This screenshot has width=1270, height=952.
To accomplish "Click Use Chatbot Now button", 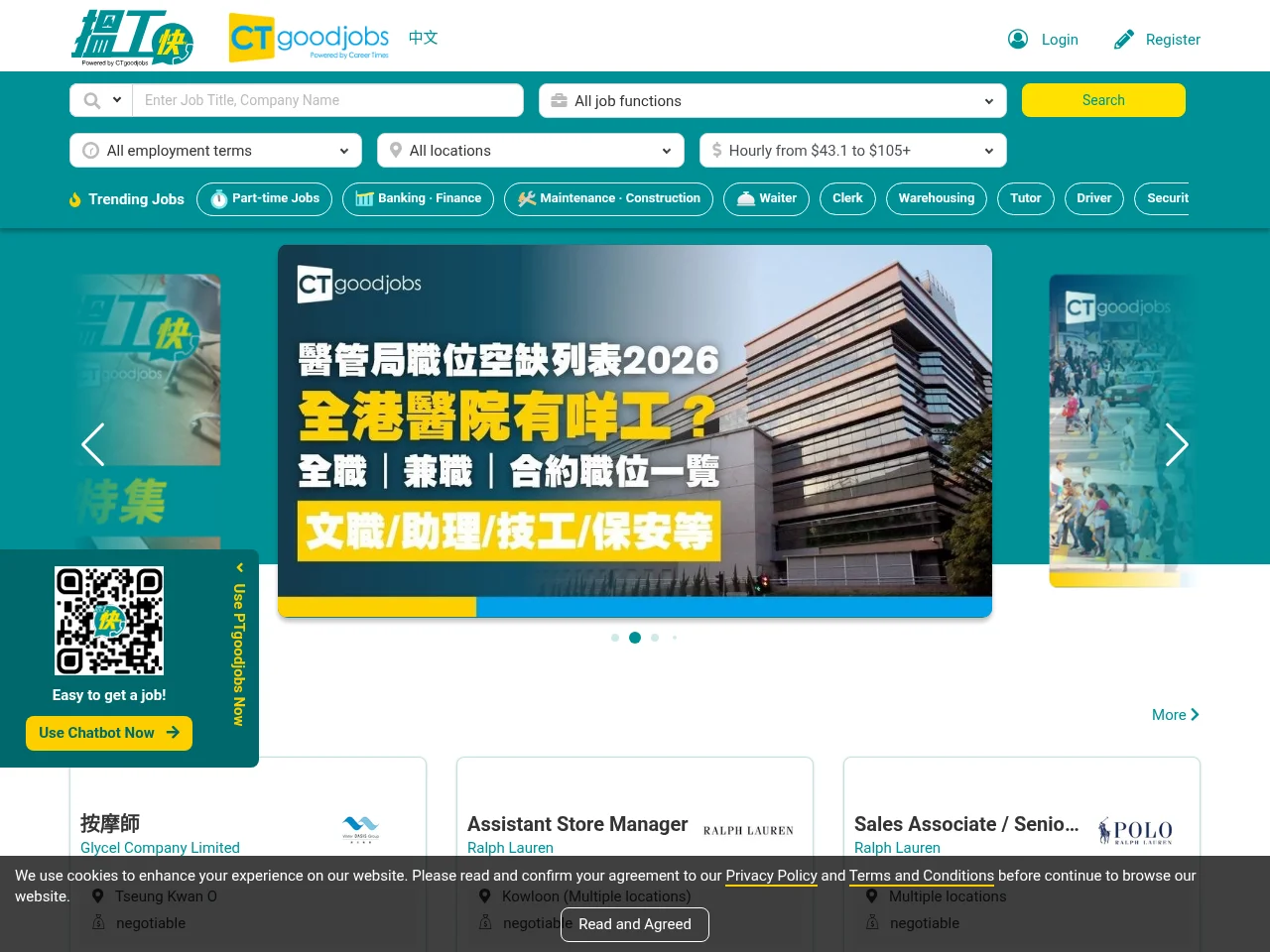I will (109, 733).
